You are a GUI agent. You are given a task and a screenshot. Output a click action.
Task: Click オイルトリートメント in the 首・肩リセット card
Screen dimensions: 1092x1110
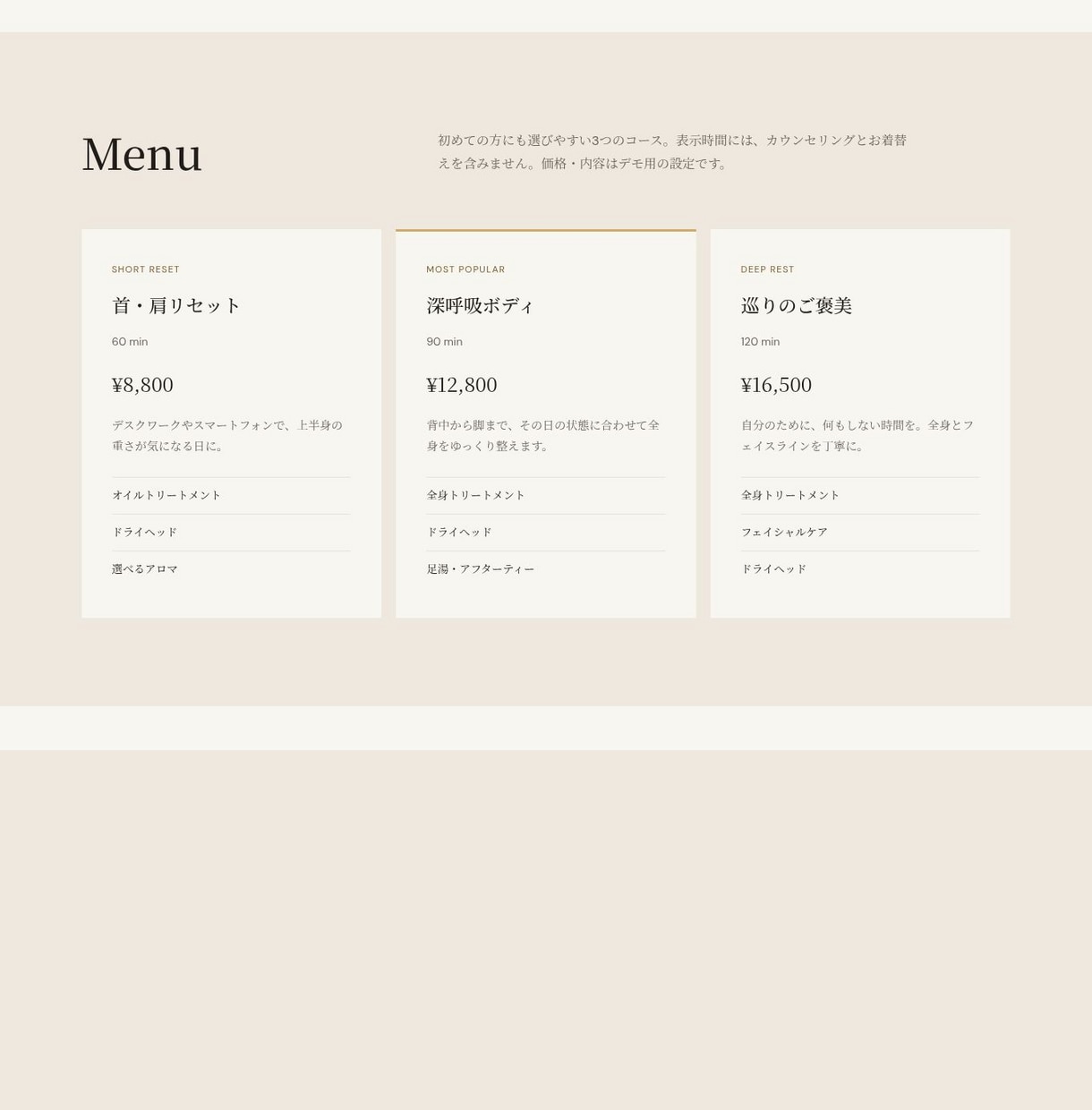tap(166, 495)
